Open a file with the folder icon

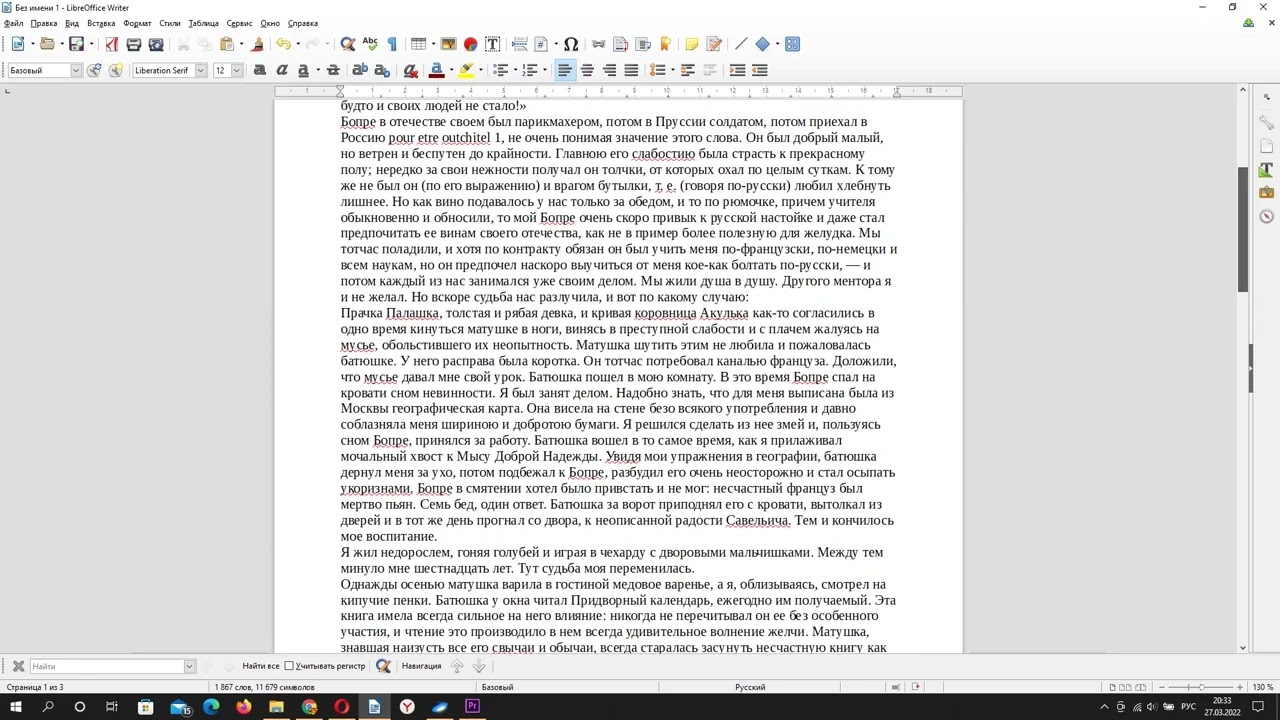click(x=47, y=44)
